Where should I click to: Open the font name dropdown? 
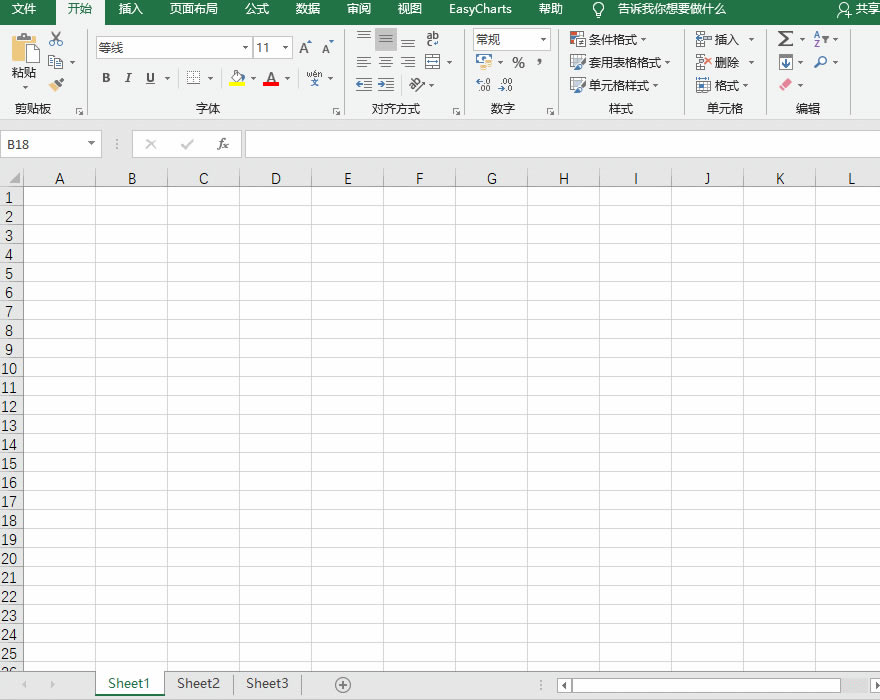(x=244, y=47)
